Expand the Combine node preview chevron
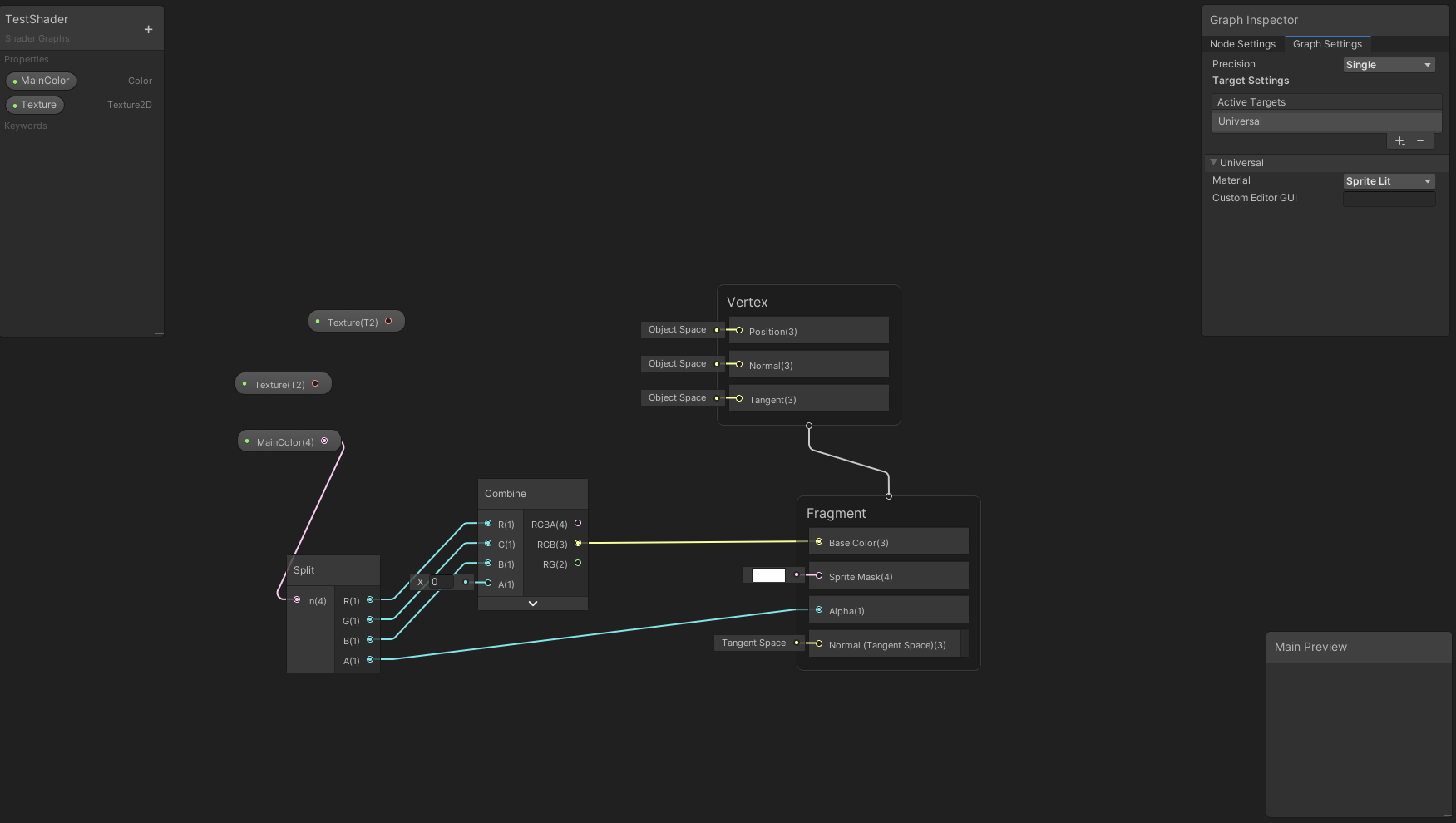 coord(533,604)
